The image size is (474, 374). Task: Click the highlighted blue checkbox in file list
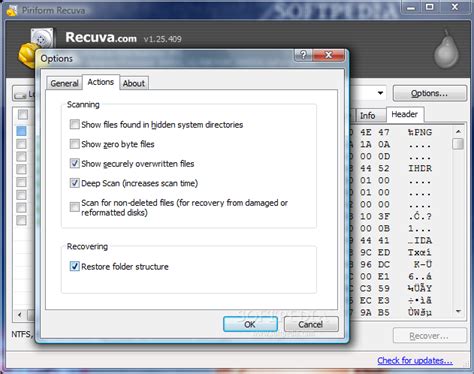tap(22, 131)
